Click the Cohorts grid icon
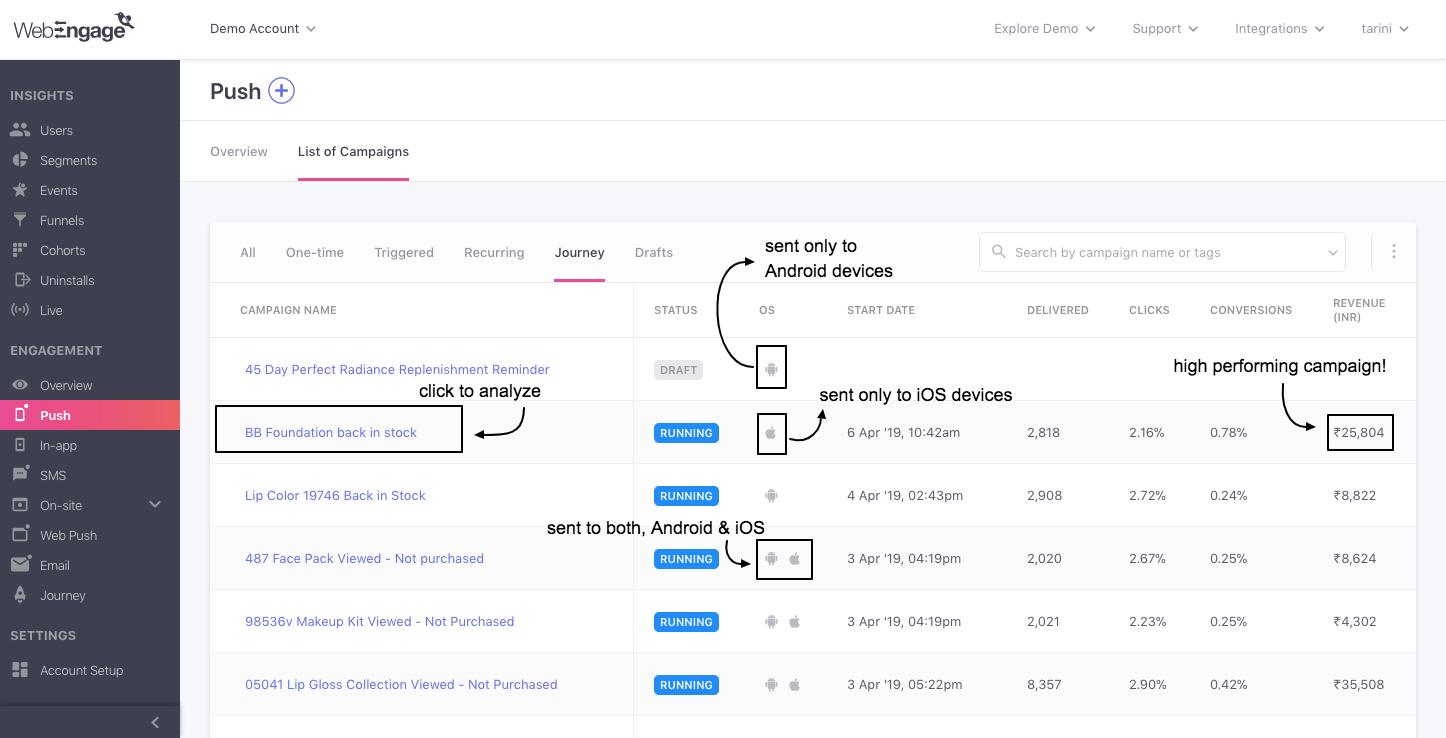 [19, 250]
